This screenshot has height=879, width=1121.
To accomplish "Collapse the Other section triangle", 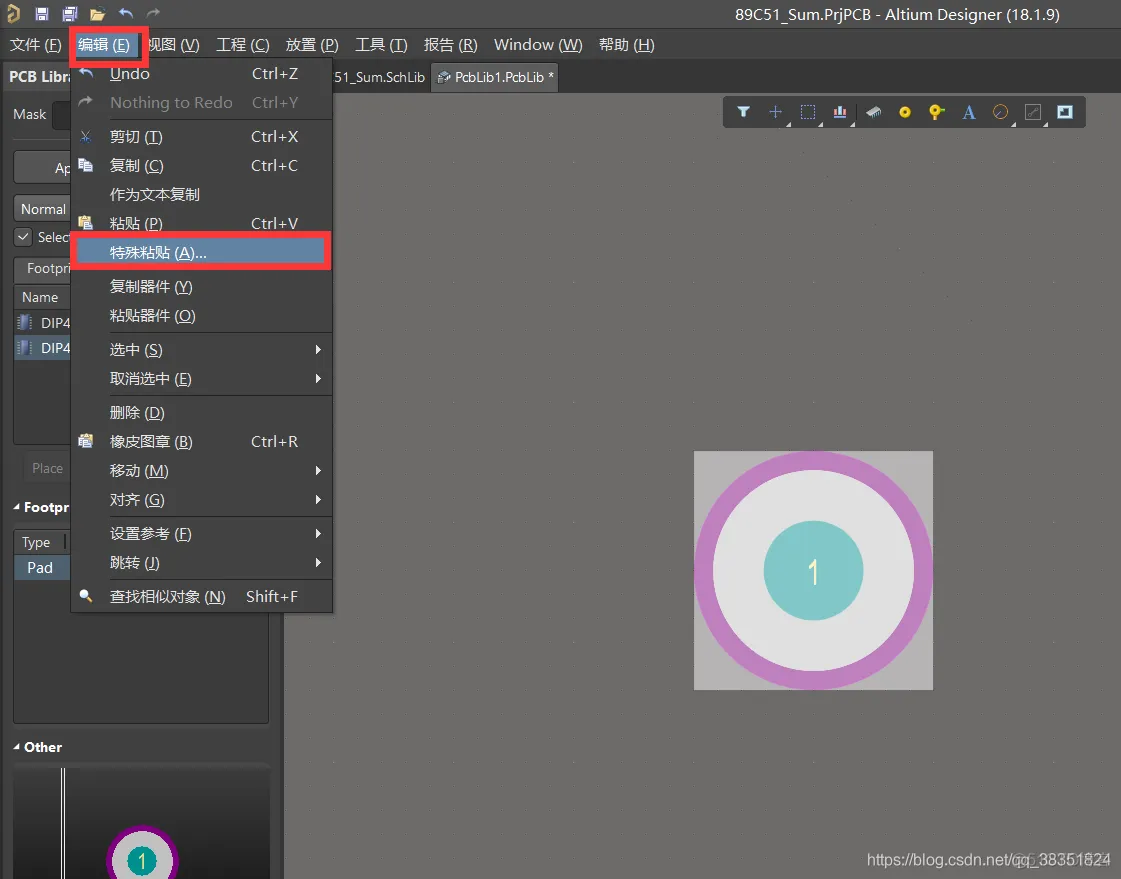I will [16, 747].
